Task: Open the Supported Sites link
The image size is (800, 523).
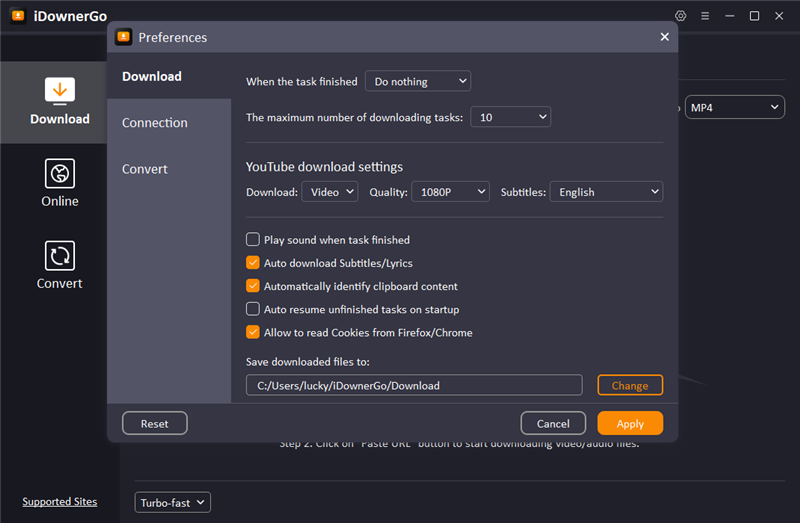Action: coord(60,502)
